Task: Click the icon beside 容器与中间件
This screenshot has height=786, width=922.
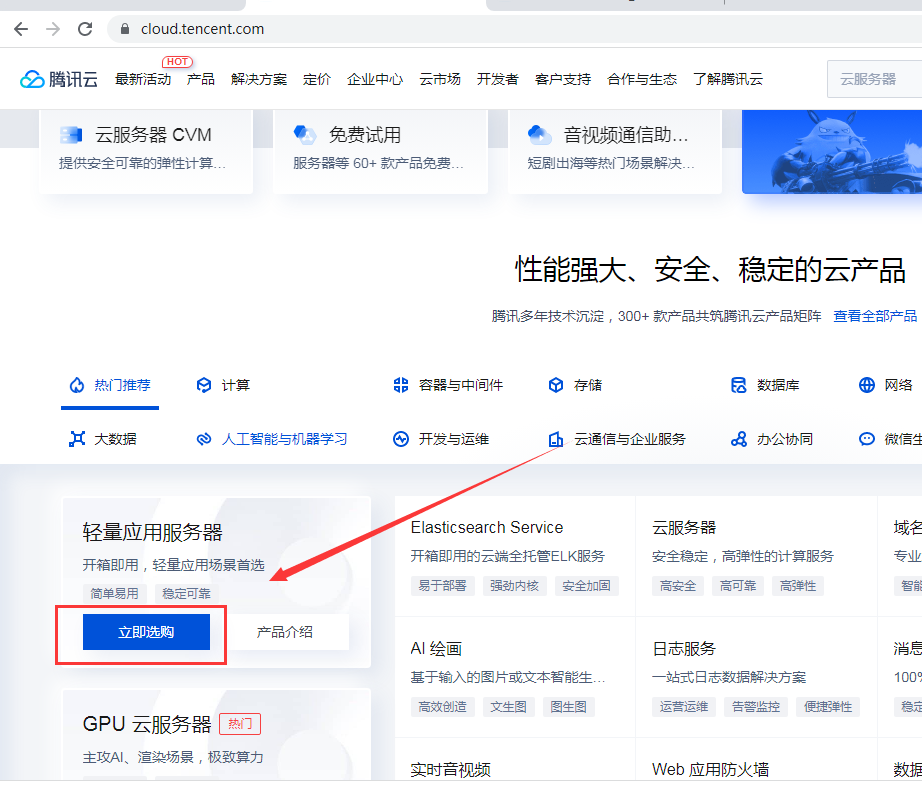Action: click(401, 385)
